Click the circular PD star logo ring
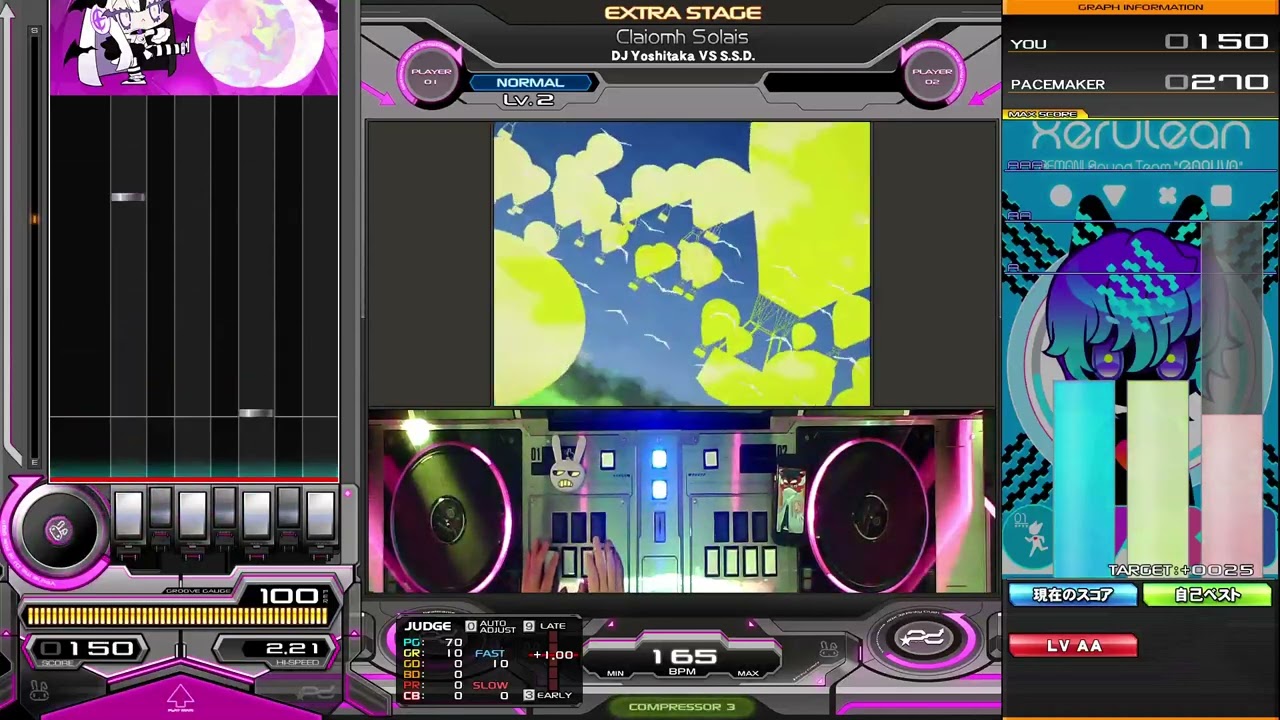Viewport: 1280px width, 720px height. (923, 640)
